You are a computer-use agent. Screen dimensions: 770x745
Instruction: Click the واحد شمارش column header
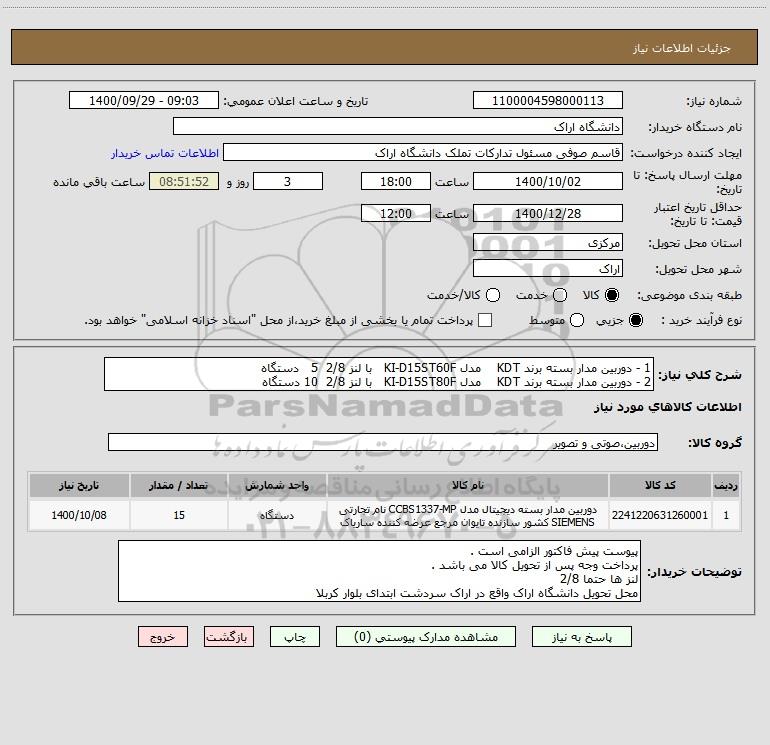[x=277, y=485]
